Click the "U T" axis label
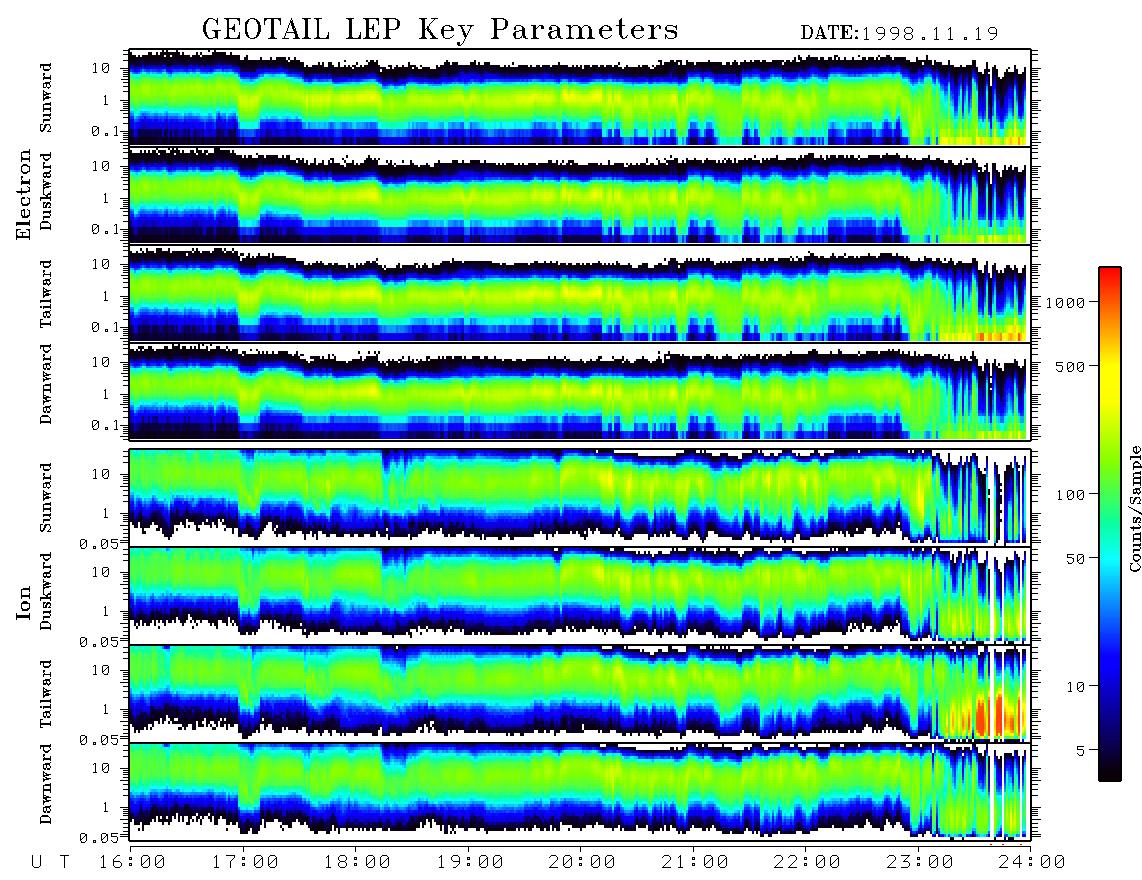The width and height of the screenshot is (1142, 880). pyautogui.click(x=50, y=863)
